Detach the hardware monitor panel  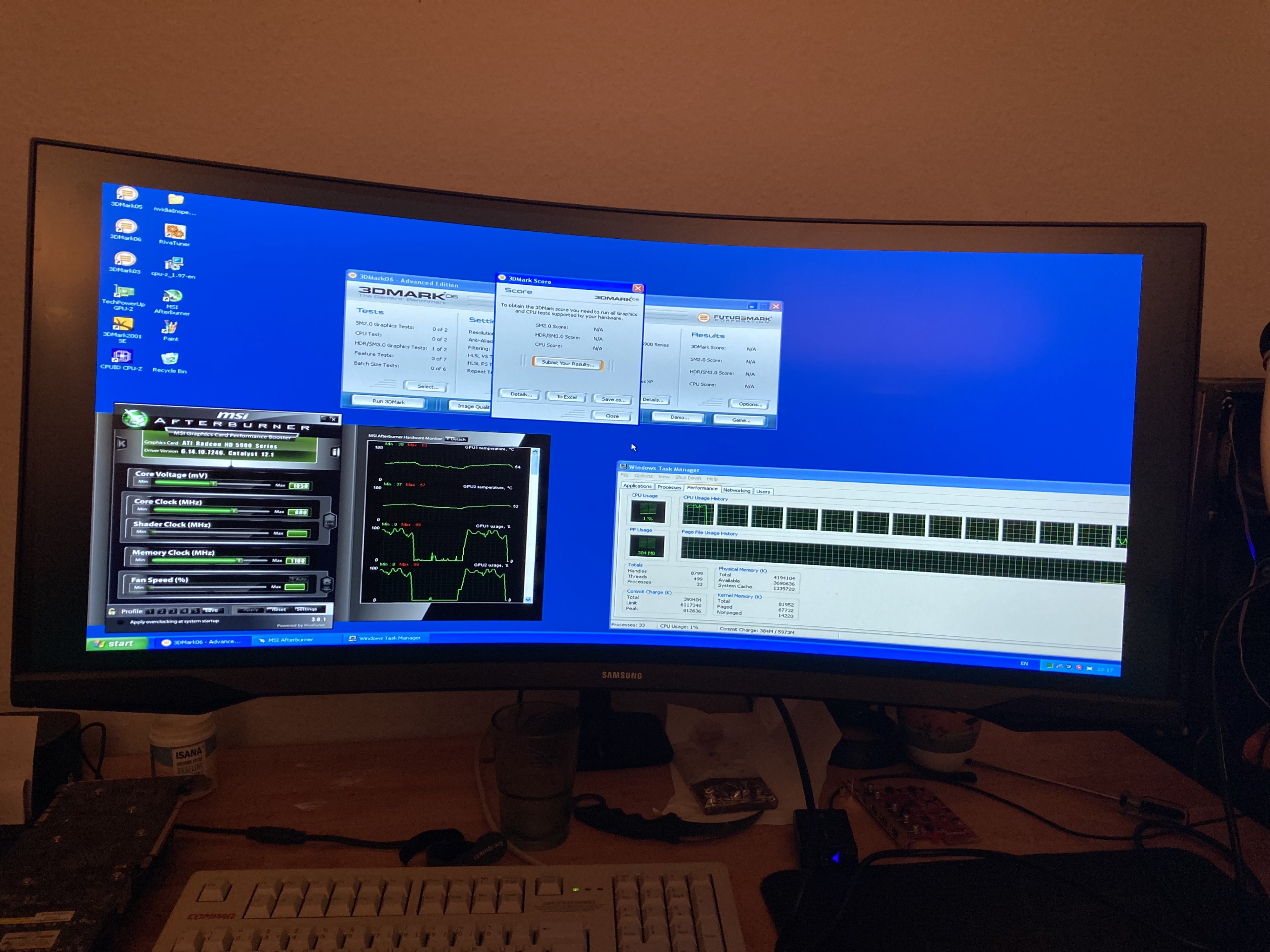[457, 439]
